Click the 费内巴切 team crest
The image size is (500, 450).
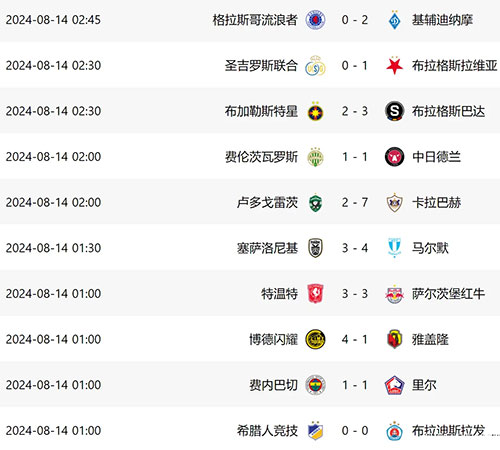pyautogui.click(x=315, y=385)
